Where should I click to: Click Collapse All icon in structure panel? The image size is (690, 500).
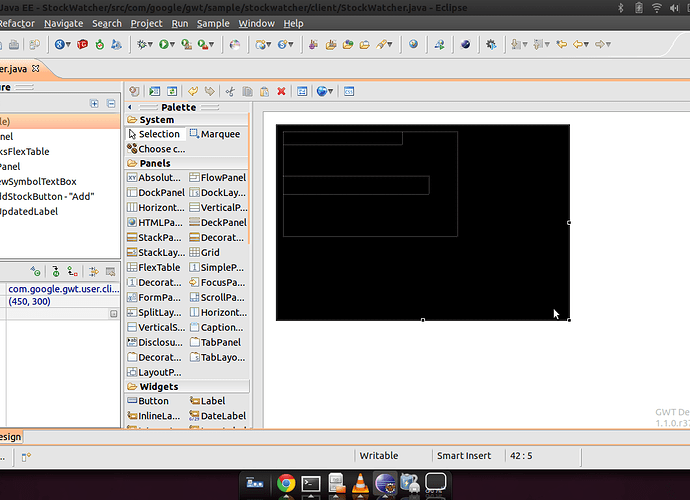[111, 103]
